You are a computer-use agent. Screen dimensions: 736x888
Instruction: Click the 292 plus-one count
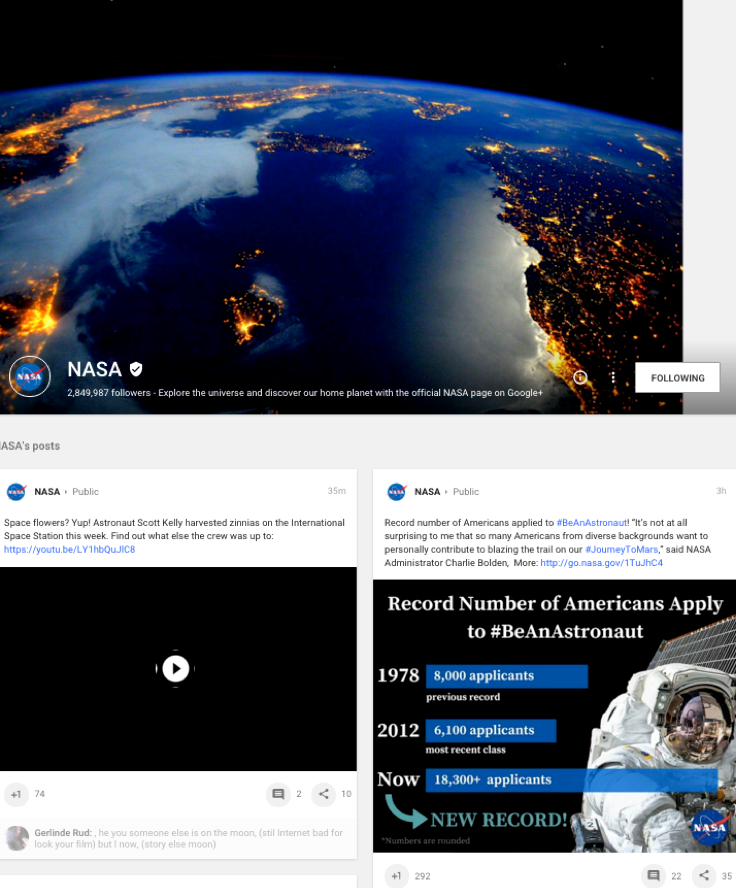click(422, 876)
